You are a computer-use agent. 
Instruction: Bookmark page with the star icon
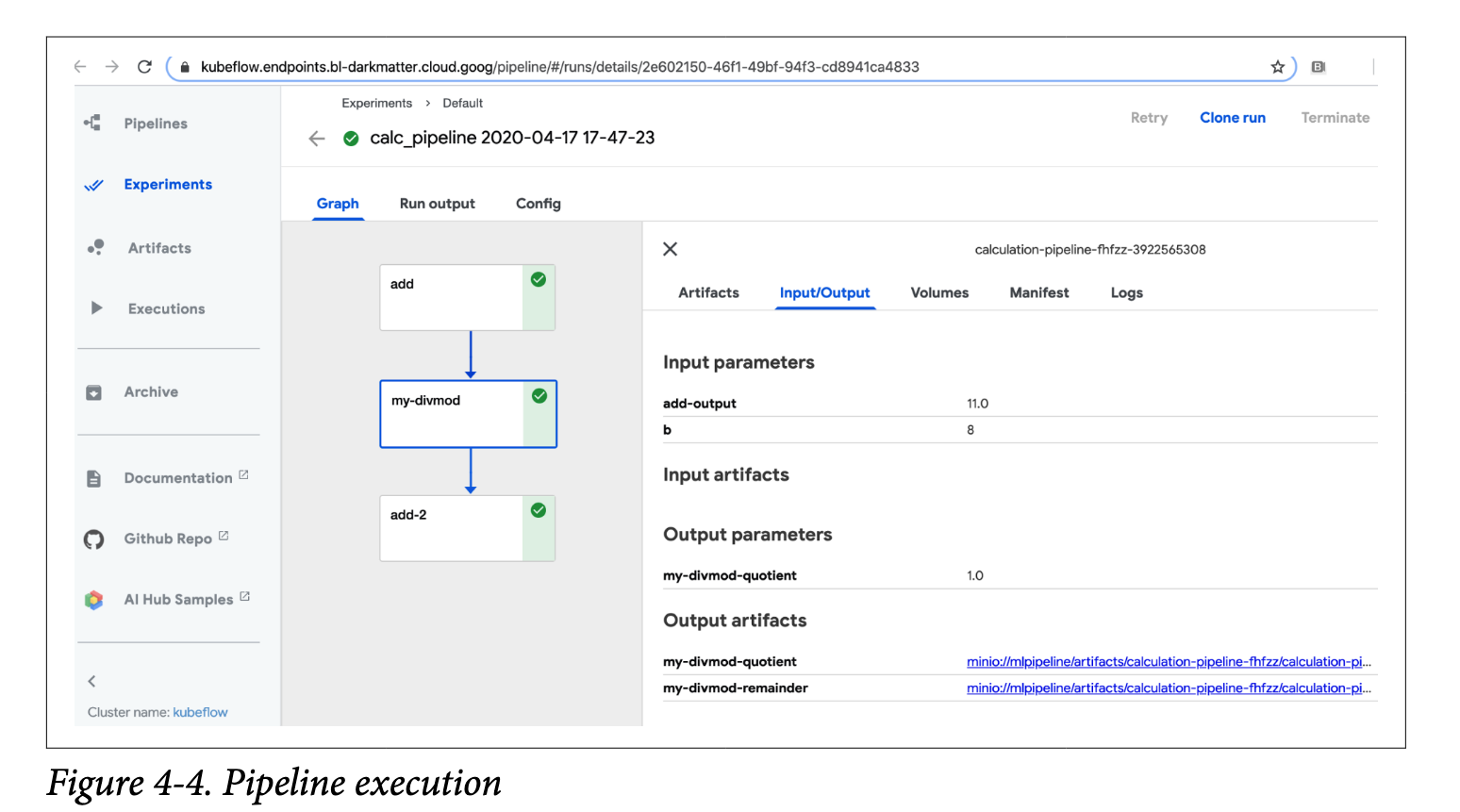[1277, 67]
